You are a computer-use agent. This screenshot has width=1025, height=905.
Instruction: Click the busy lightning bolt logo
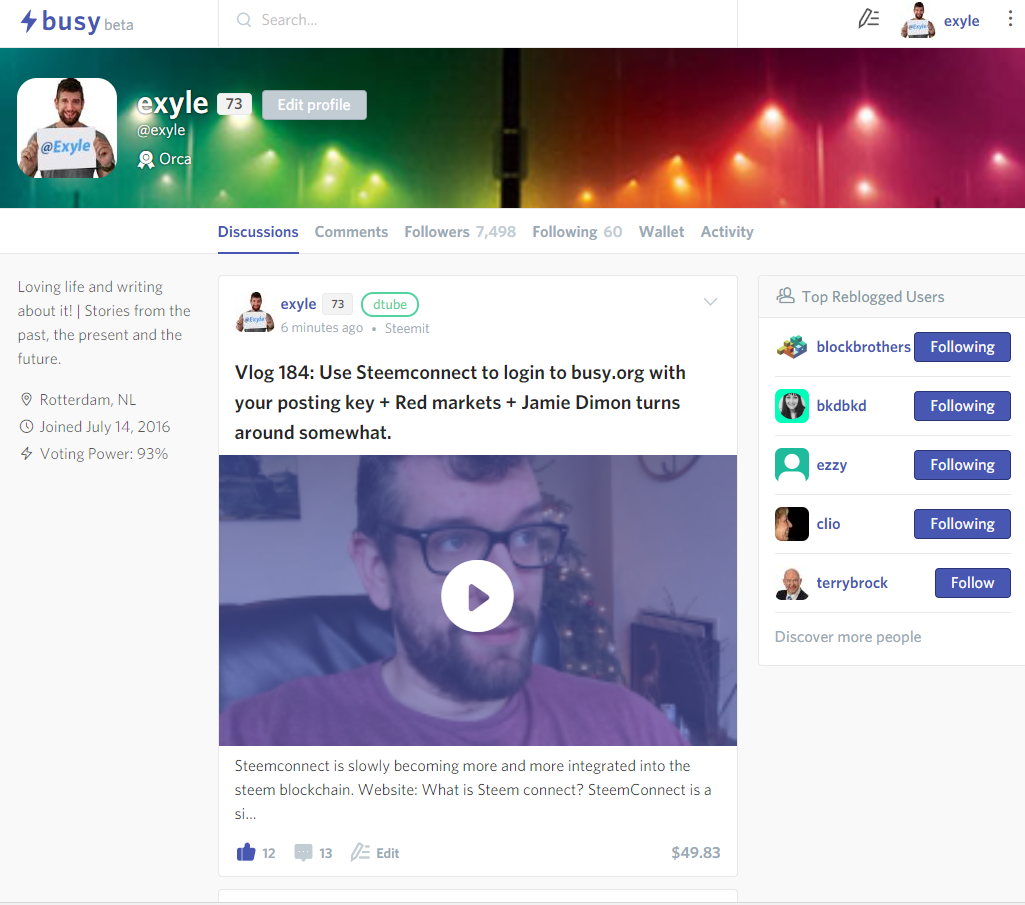pyautogui.click(x=29, y=21)
